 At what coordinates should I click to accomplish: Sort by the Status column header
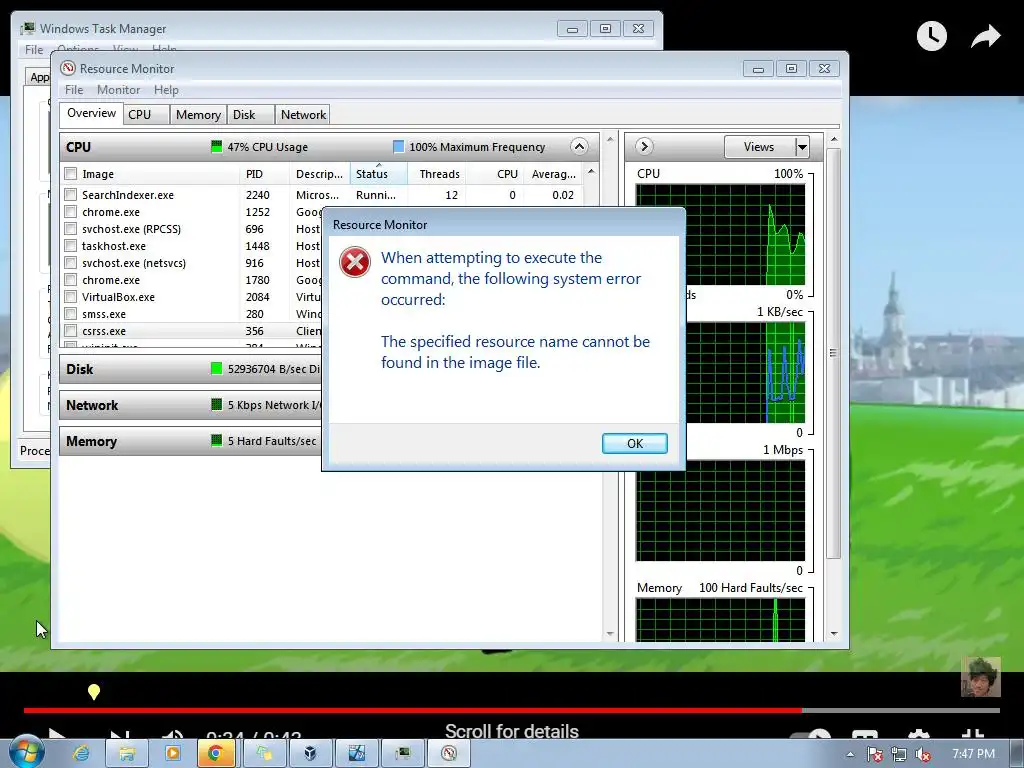[x=379, y=174]
